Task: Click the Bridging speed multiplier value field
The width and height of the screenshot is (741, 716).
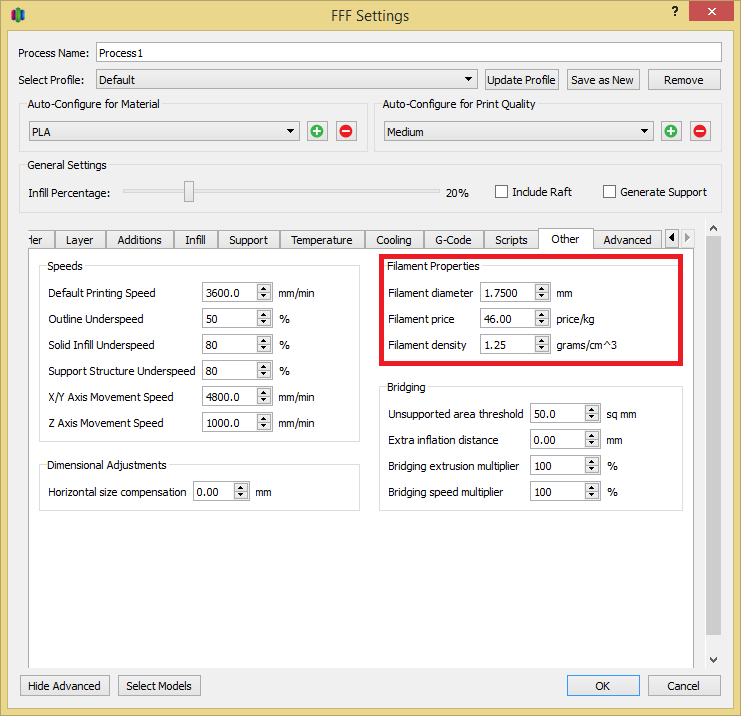Action: click(x=558, y=492)
